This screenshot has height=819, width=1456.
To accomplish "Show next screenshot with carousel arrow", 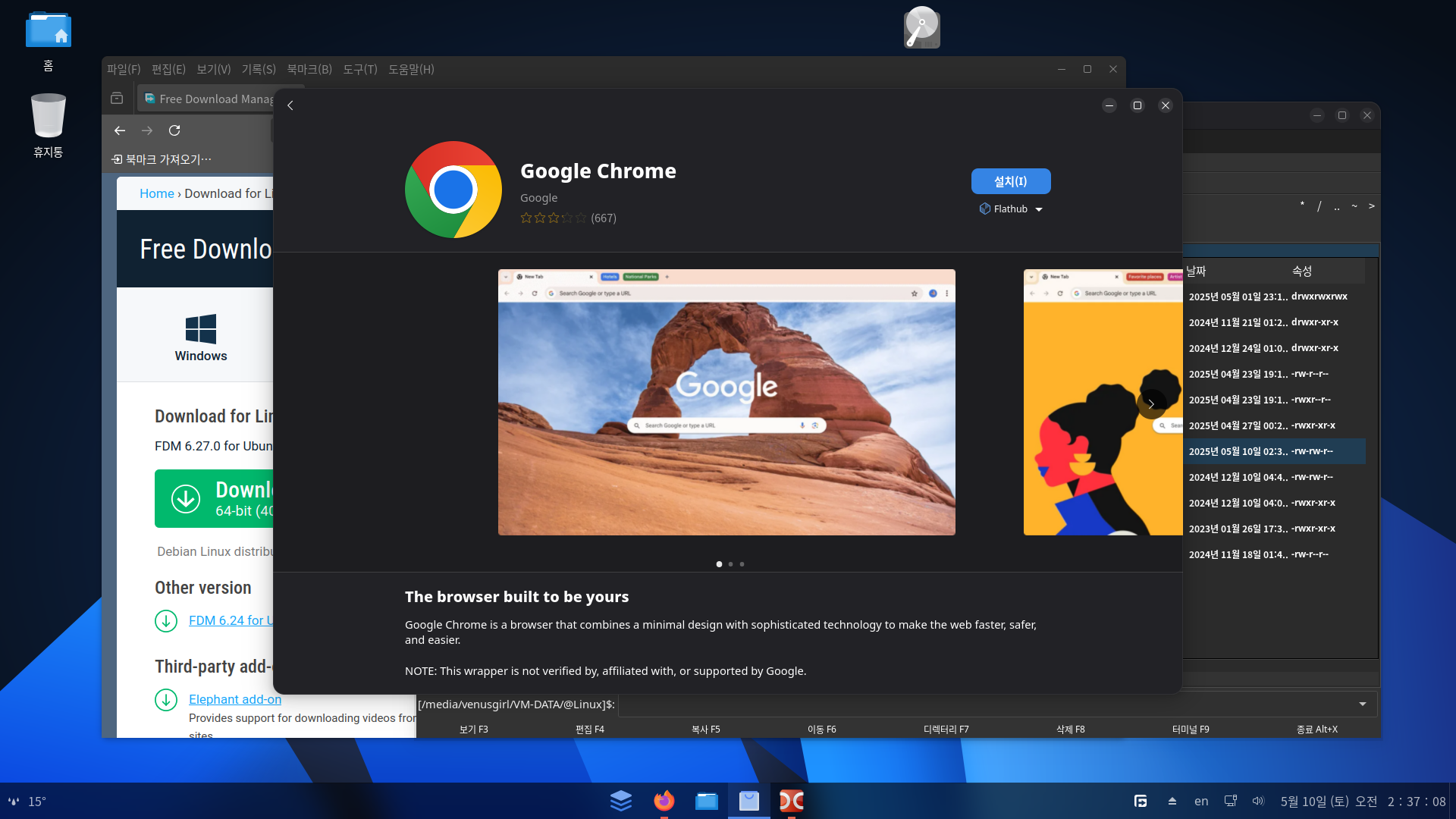I will click(x=1150, y=404).
